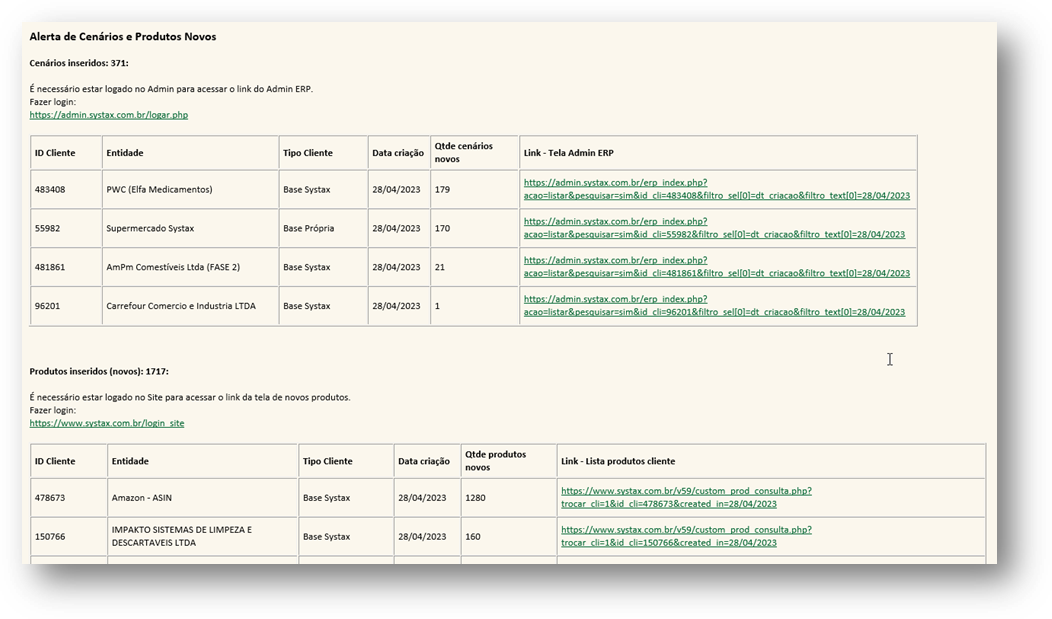The width and height of the screenshot is (1052, 619).
Task: Click product count '160'
Action: click(x=473, y=537)
